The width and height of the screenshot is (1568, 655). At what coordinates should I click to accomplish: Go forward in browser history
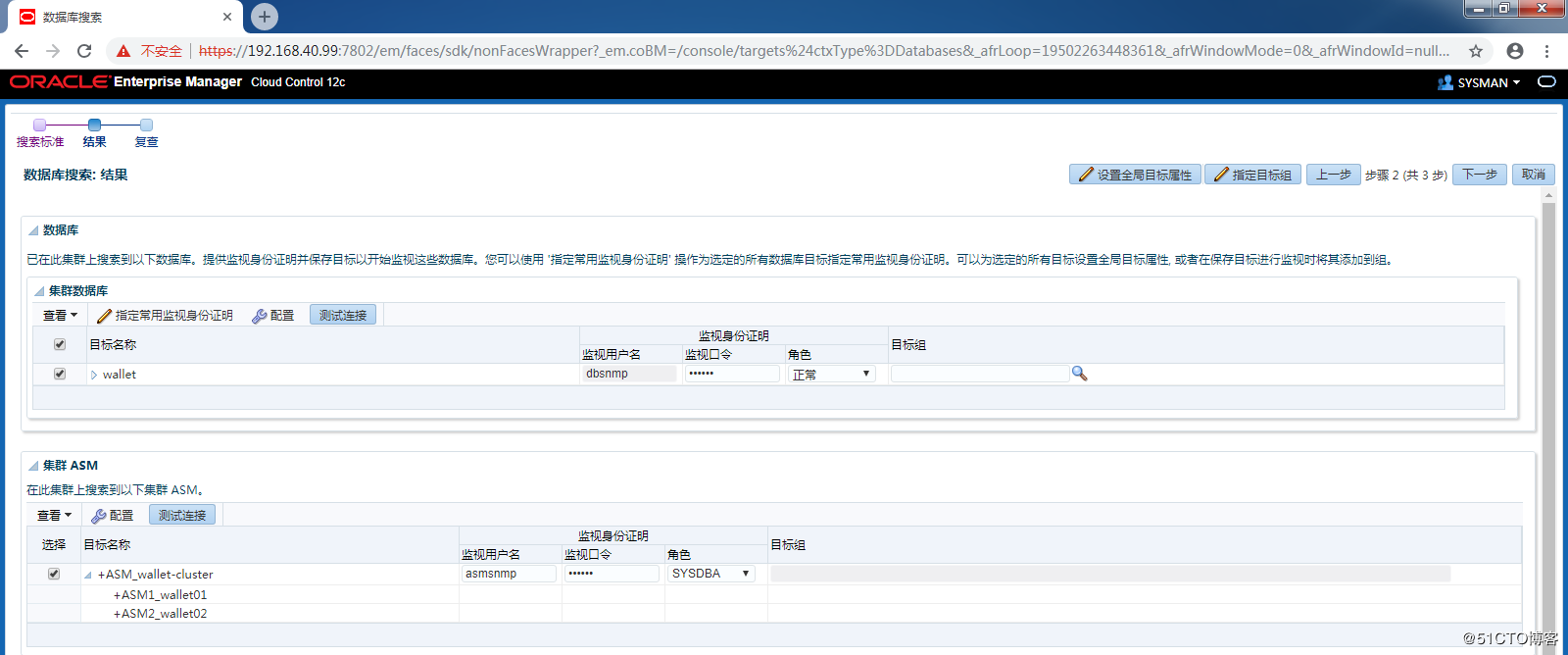53,51
